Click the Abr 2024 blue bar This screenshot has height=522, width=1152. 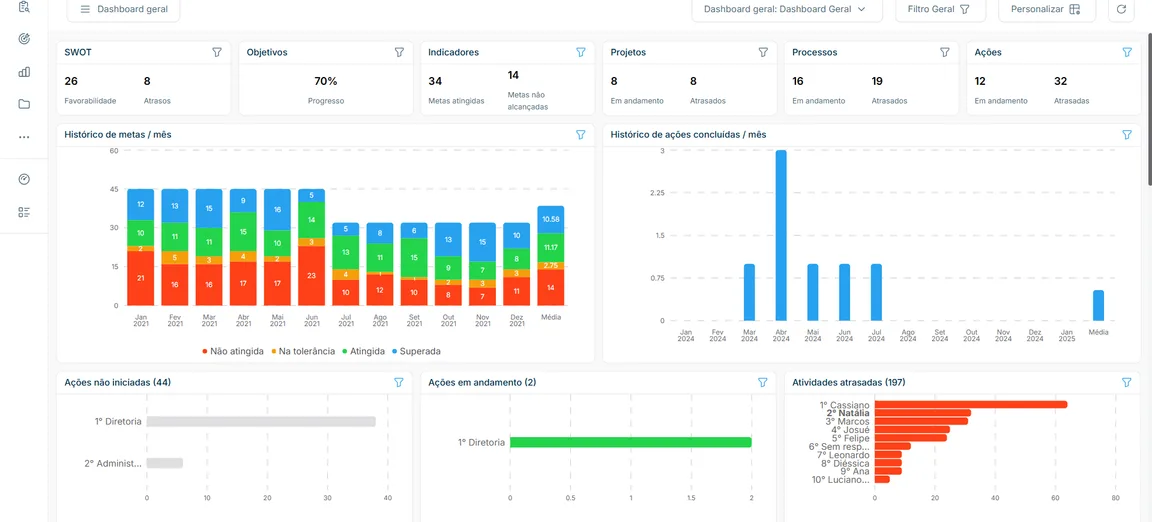click(x=781, y=235)
